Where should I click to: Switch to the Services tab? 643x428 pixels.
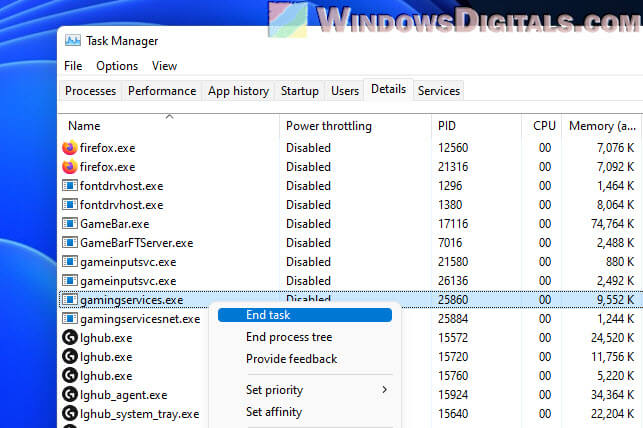(x=439, y=91)
